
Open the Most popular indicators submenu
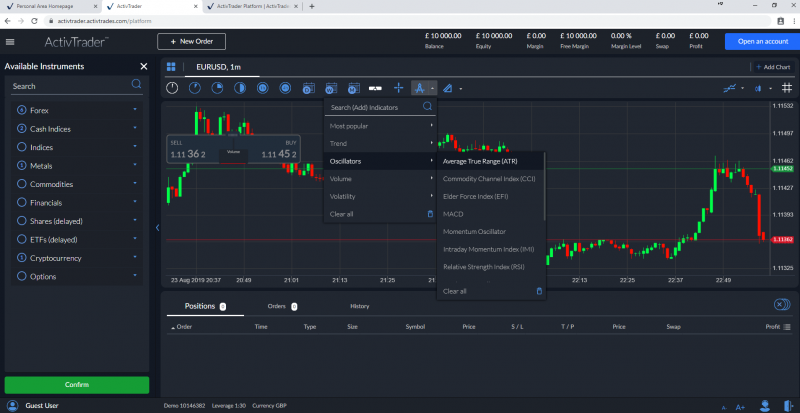(380, 126)
